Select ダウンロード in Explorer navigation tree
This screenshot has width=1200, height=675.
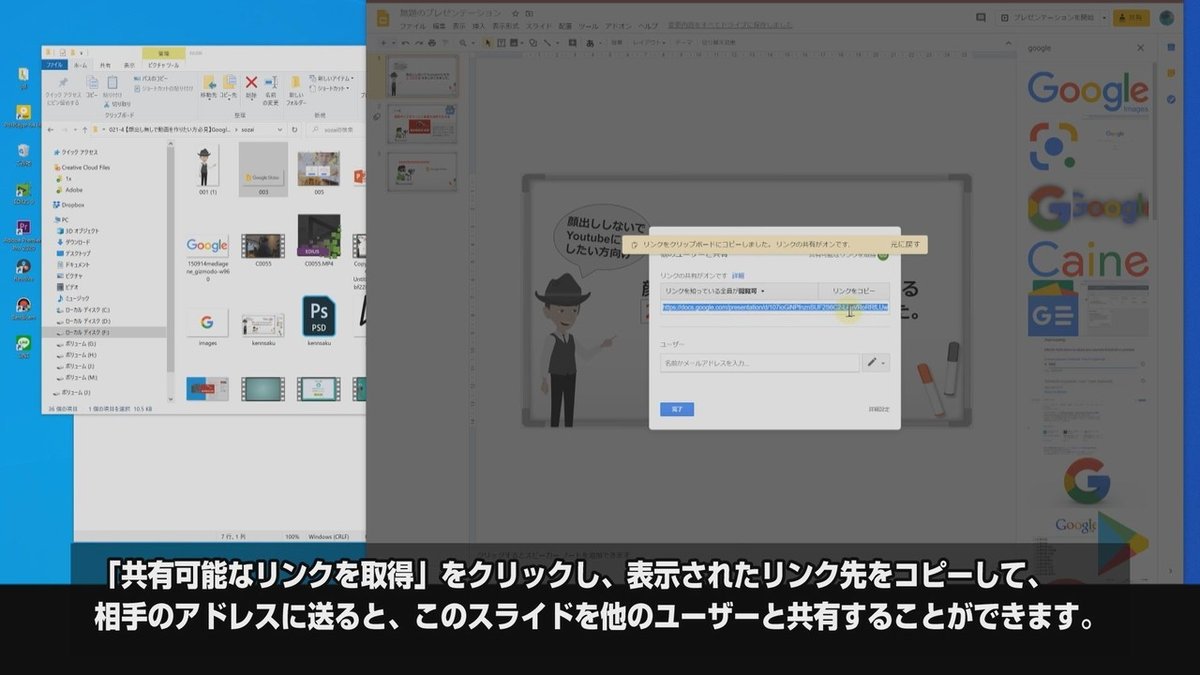pos(76,242)
